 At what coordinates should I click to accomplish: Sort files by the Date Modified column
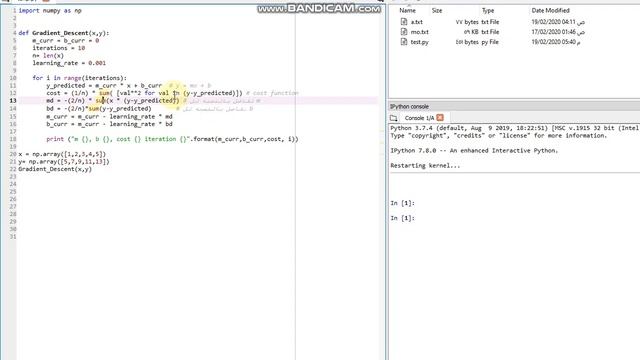point(550,11)
